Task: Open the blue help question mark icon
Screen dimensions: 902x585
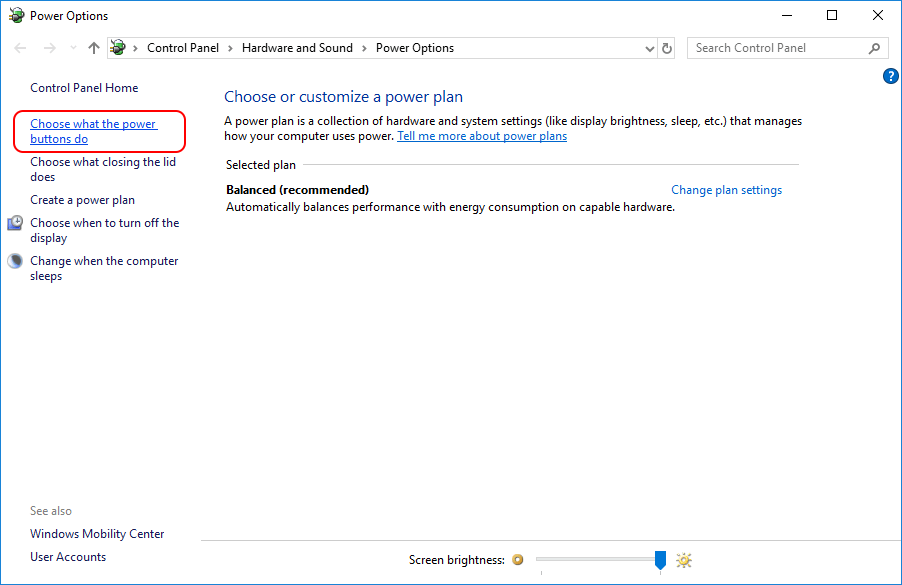Action: 890,76
